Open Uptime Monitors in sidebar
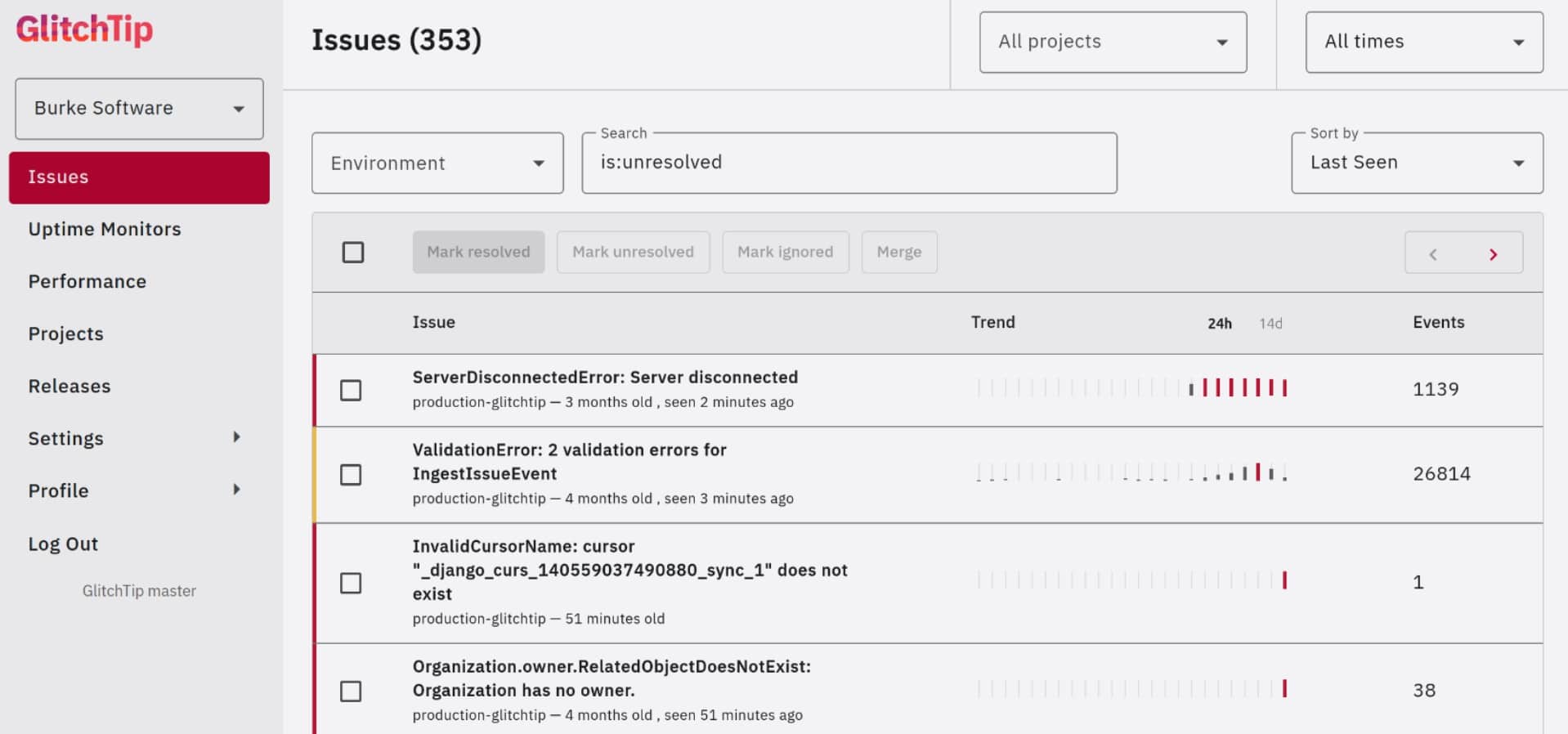 tap(105, 229)
